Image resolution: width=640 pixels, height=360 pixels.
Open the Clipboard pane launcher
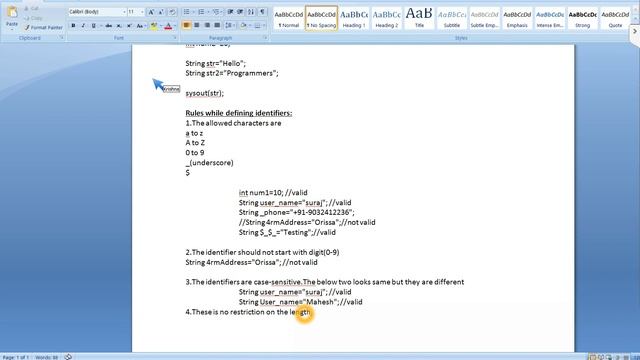62,38
